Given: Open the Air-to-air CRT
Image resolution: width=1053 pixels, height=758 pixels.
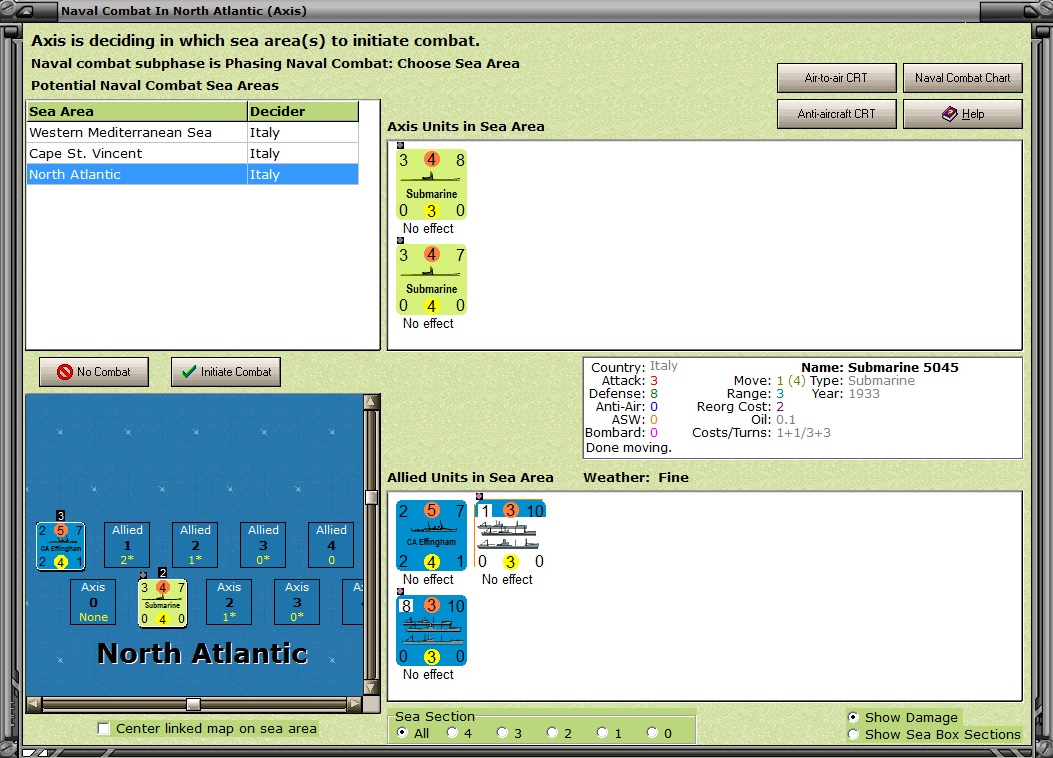Looking at the screenshot, I should pyautogui.click(x=836, y=78).
